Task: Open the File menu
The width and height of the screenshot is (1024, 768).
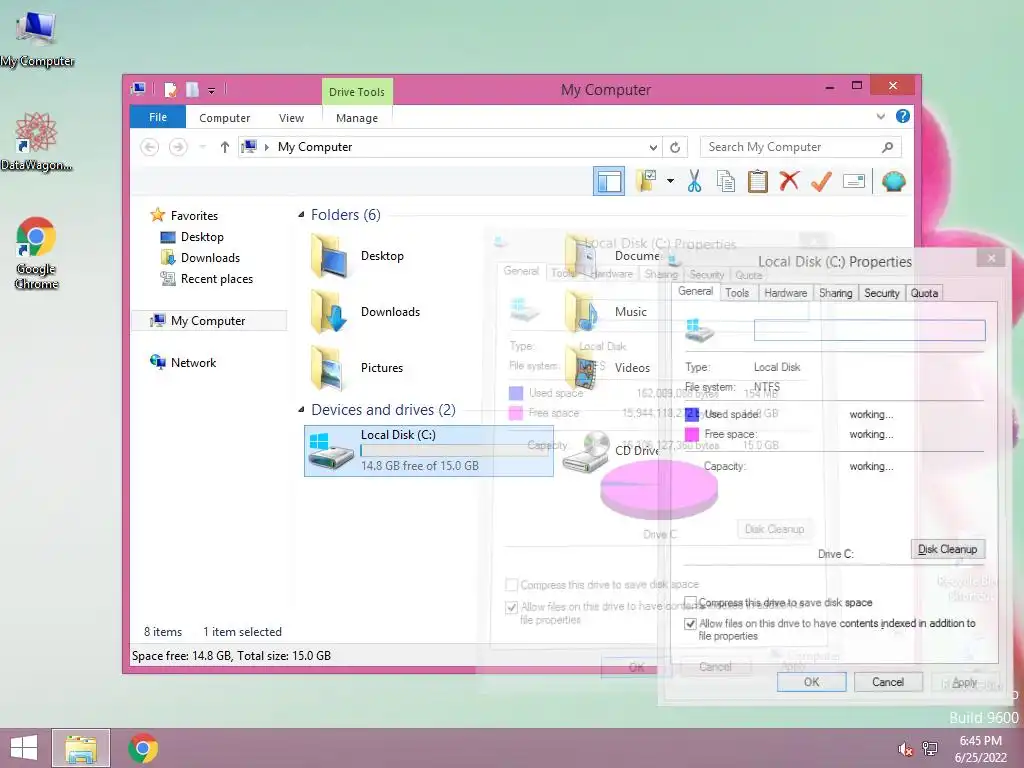Action: pos(158,117)
